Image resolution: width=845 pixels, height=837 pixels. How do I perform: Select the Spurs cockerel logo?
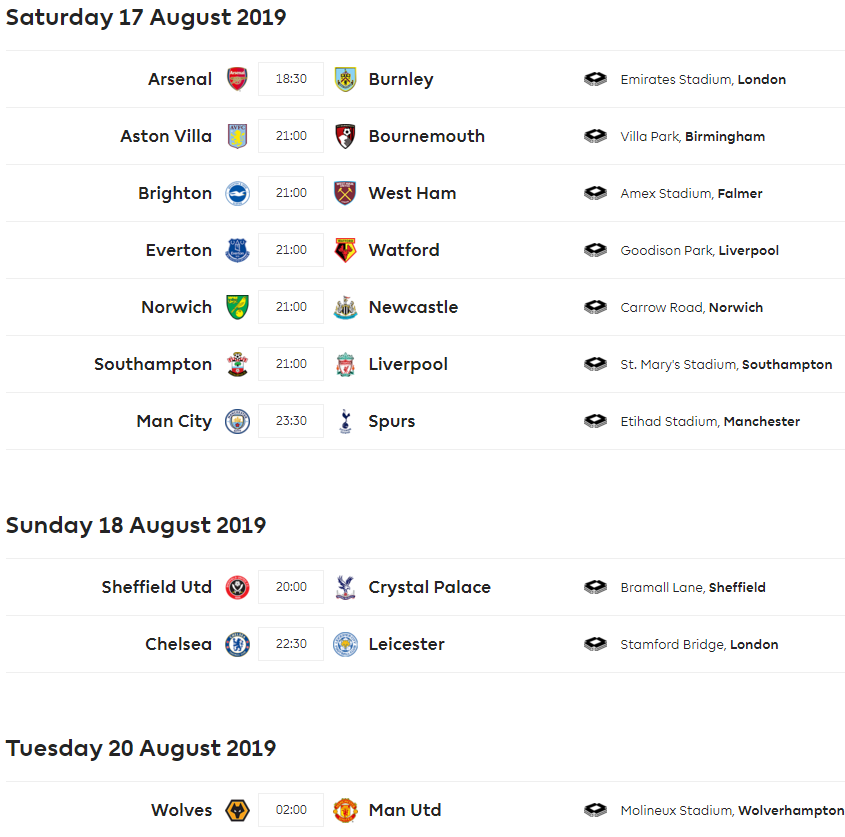tap(345, 421)
